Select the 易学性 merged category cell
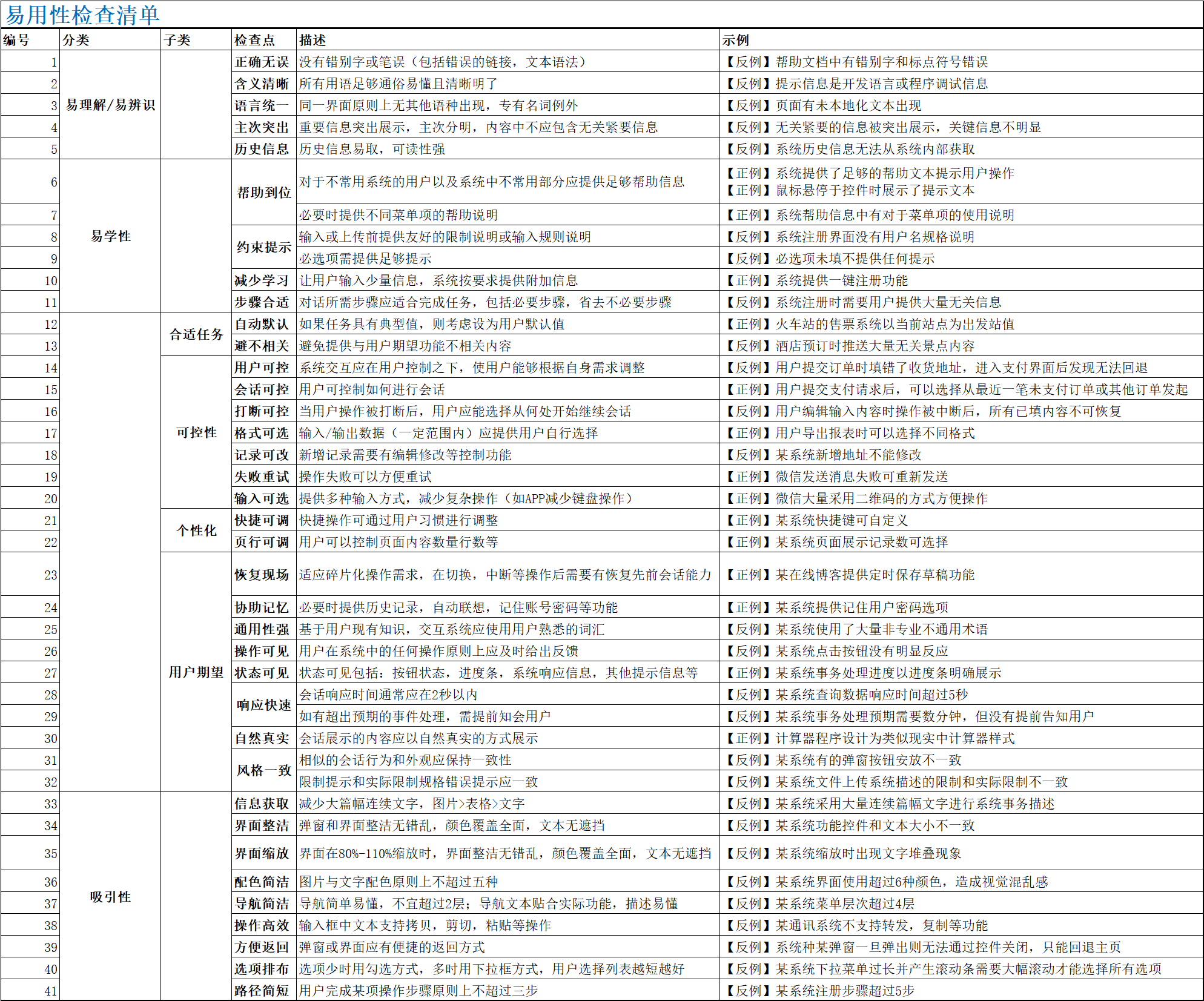 [110, 236]
